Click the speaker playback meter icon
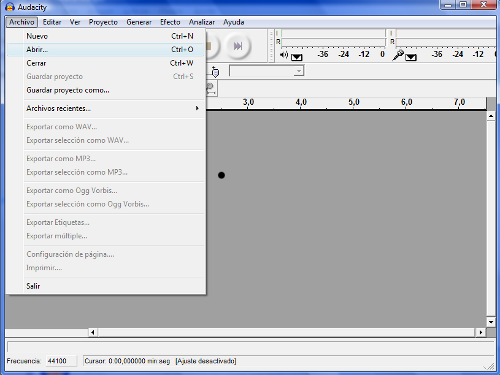Image resolution: width=500 pixels, height=375 pixels. [284, 55]
